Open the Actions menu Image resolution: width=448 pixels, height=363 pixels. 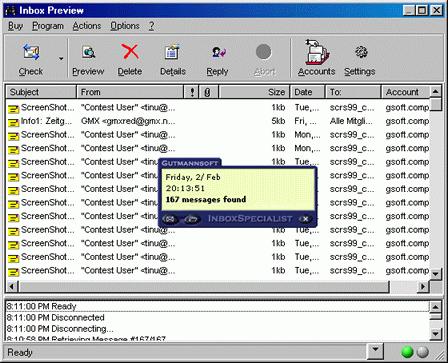87,26
